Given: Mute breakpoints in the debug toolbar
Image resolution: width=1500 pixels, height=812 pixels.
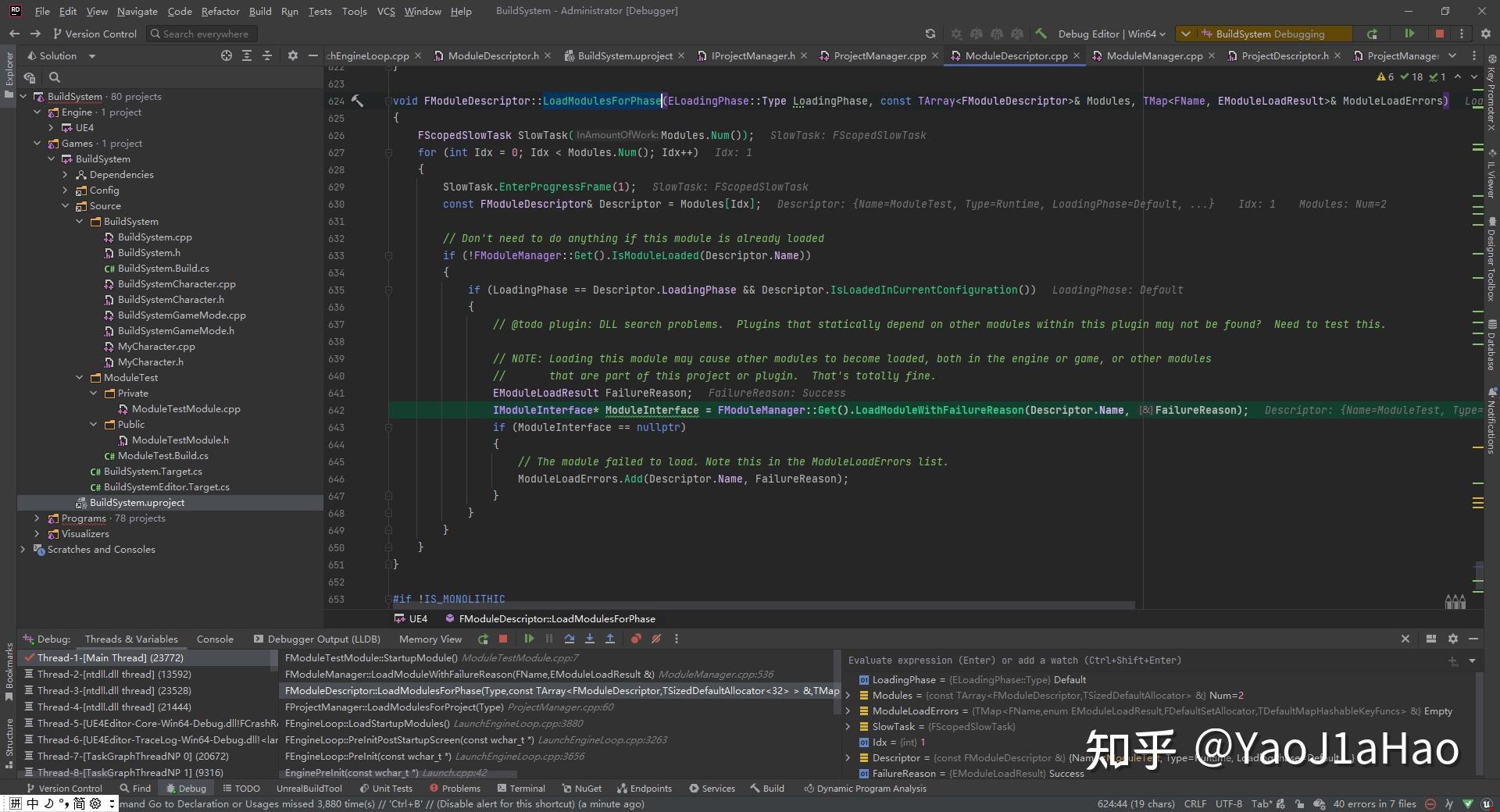Looking at the screenshot, I should pyautogui.click(x=655, y=639).
